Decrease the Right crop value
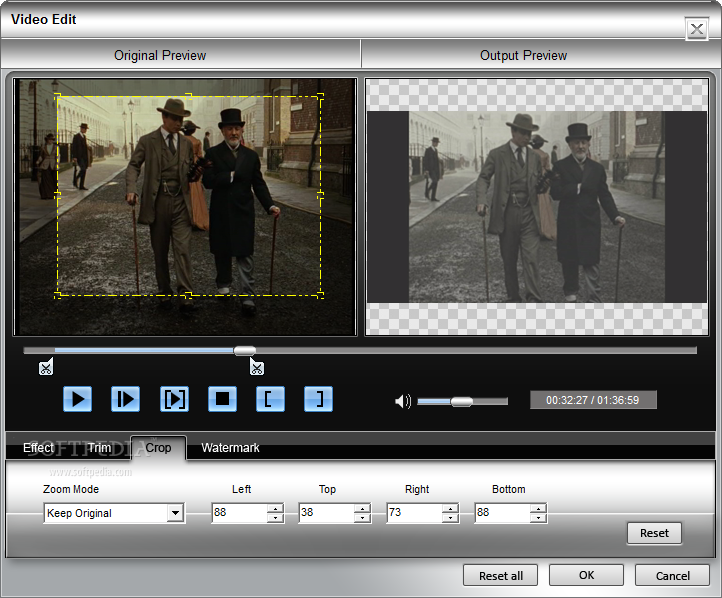 point(450,518)
